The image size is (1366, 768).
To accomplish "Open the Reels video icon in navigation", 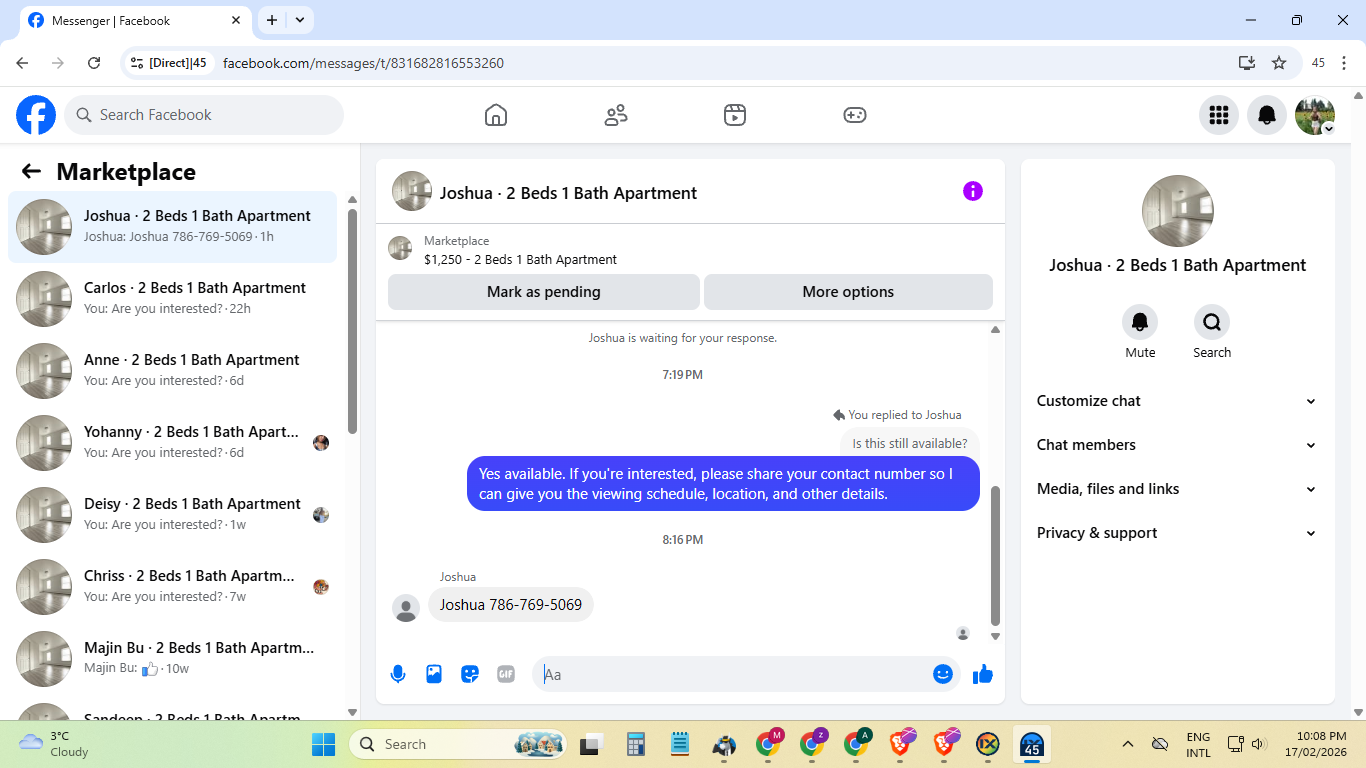I will click(735, 115).
